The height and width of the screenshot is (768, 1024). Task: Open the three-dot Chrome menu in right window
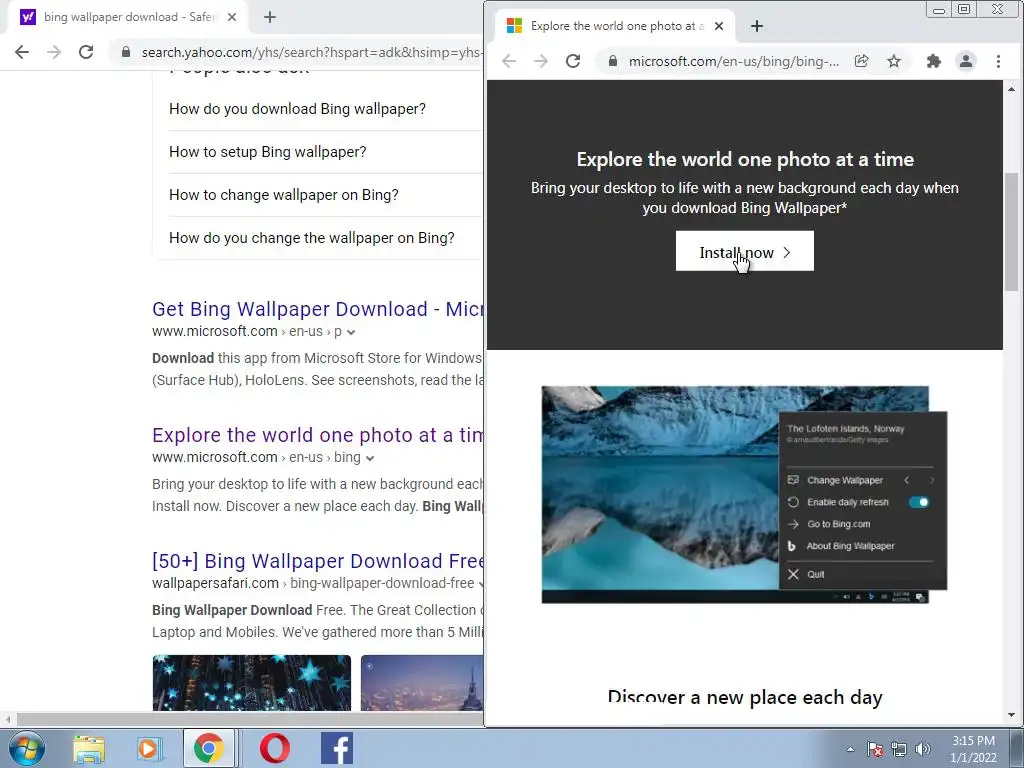click(x=998, y=61)
